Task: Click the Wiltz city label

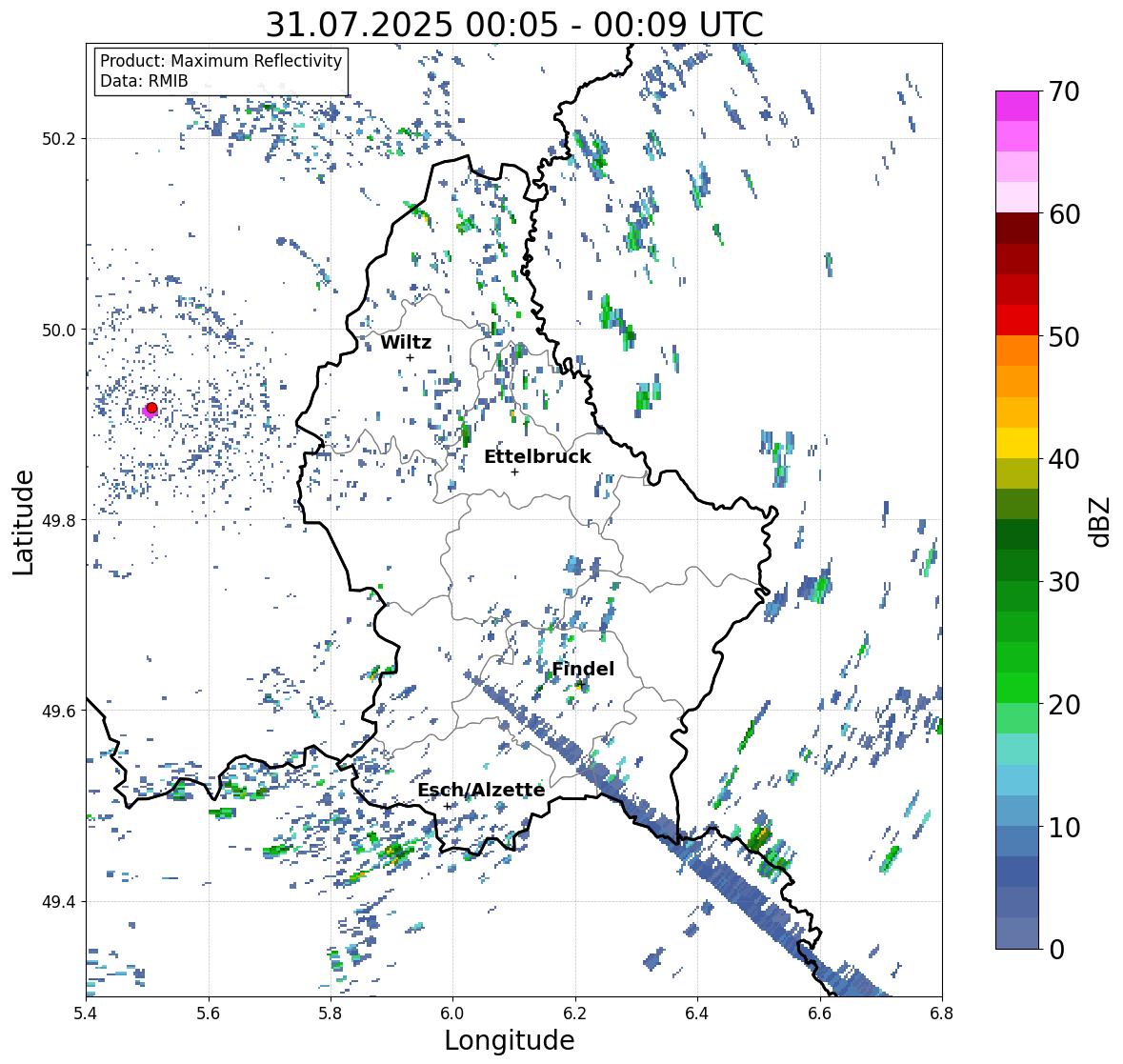Action: pos(406,342)
